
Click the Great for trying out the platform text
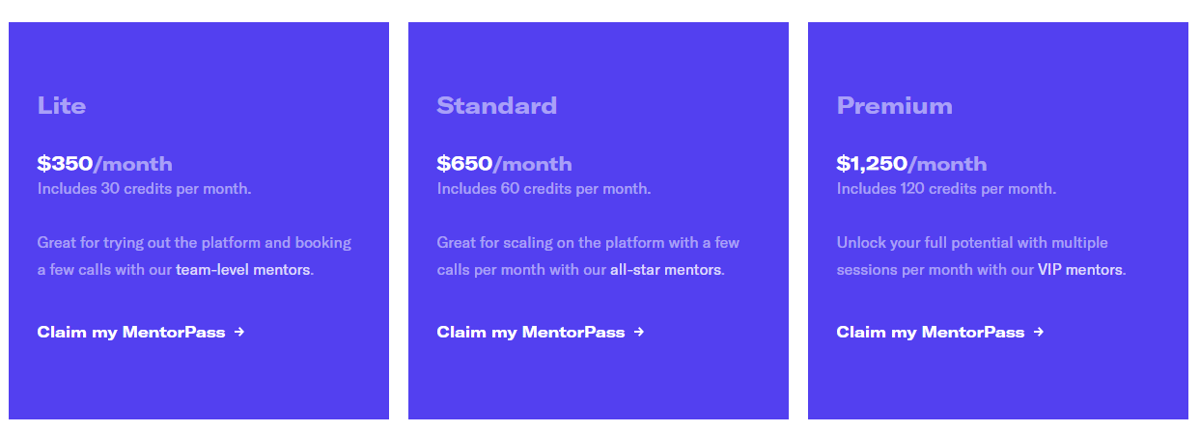(194, 256)
